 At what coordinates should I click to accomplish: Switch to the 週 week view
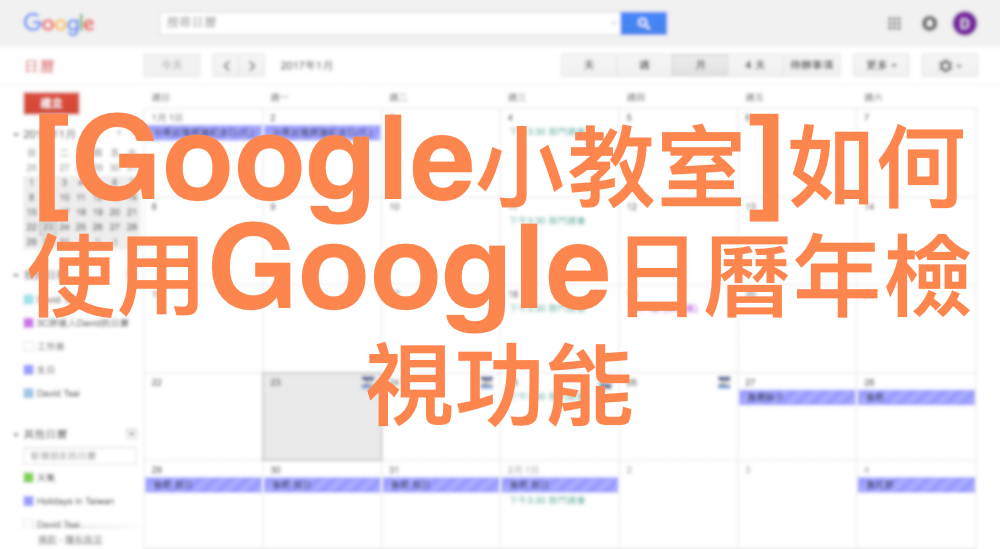pos(644,65)
